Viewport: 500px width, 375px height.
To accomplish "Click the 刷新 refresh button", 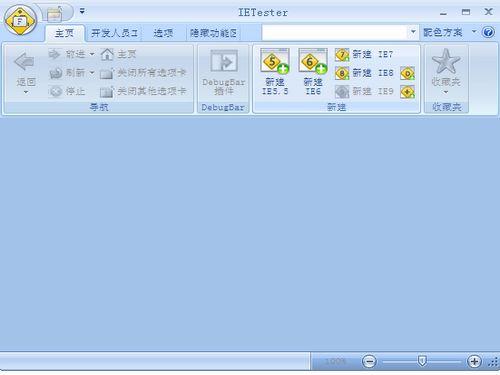I will pos(67,73).
